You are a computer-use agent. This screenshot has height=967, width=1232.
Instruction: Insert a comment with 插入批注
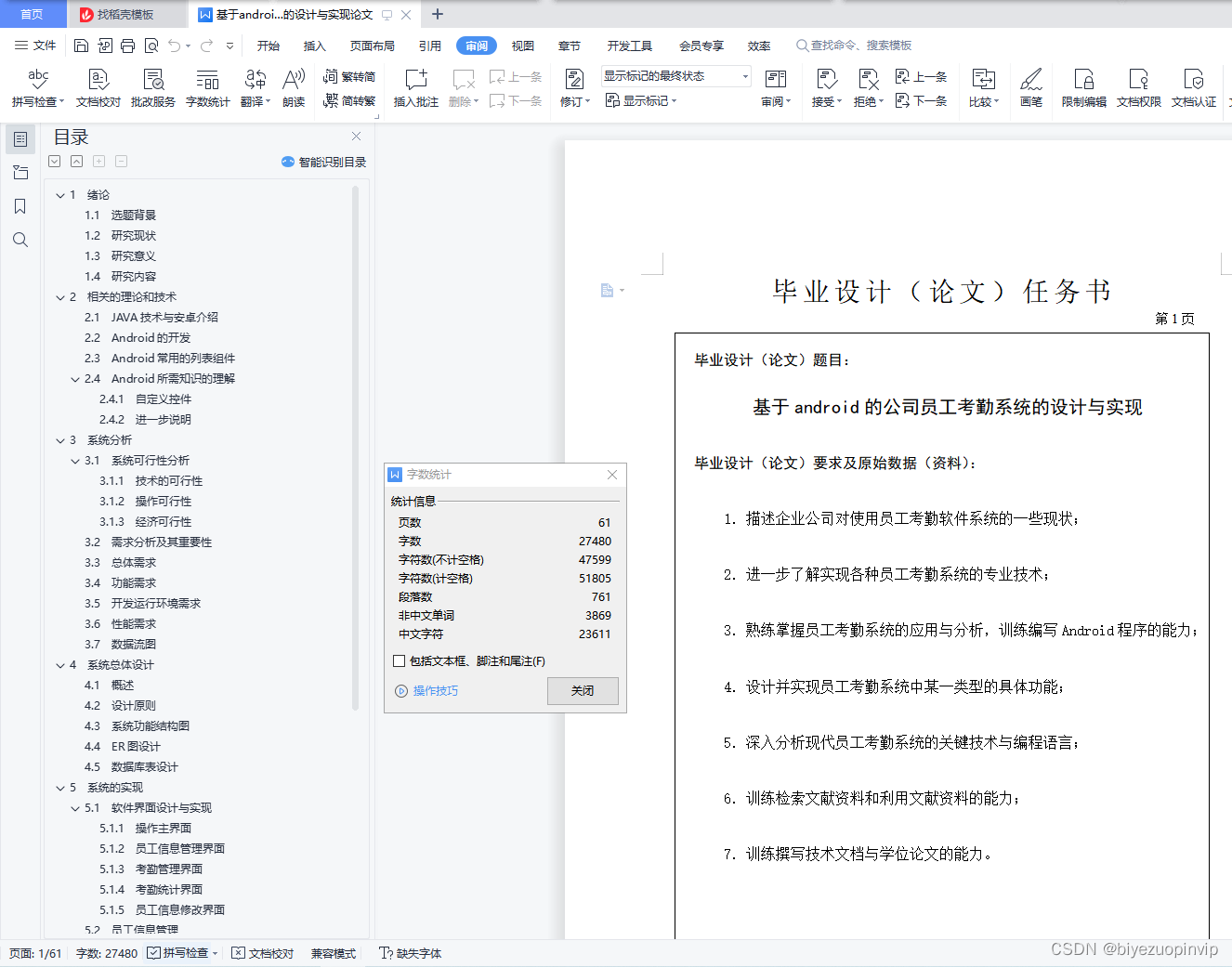[x=416, y=88]
